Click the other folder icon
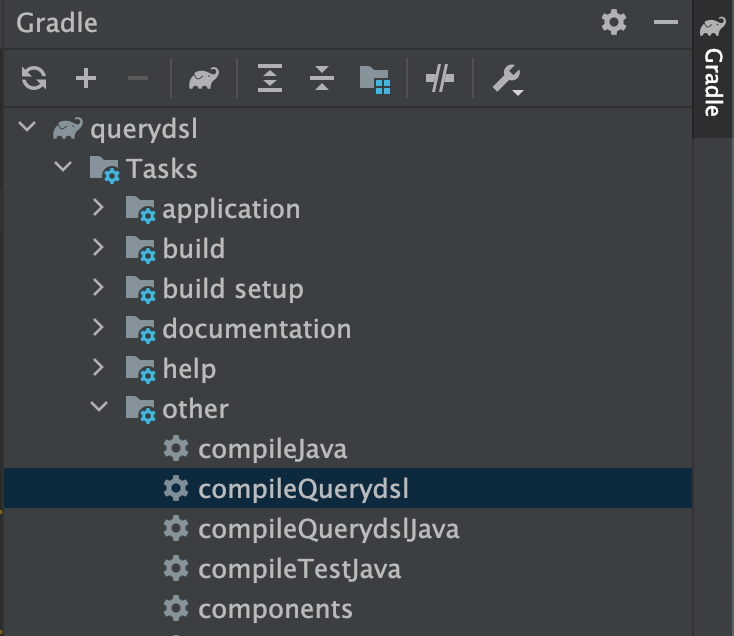Screen dimensions: 734x636 click(x=140, y=410)
